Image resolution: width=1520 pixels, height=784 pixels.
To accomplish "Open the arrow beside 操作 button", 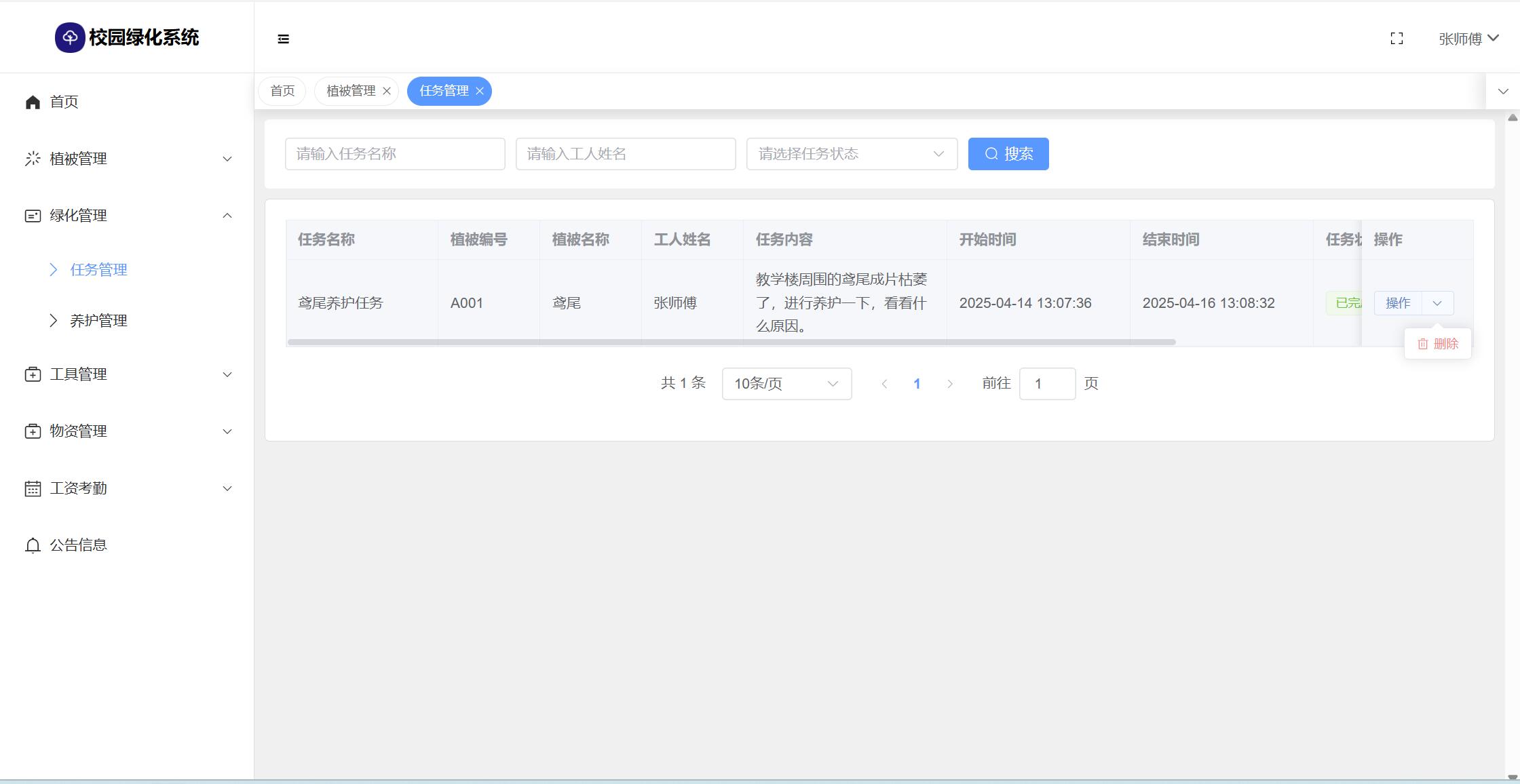I will pyautogui.click(x=1437, y=303).
